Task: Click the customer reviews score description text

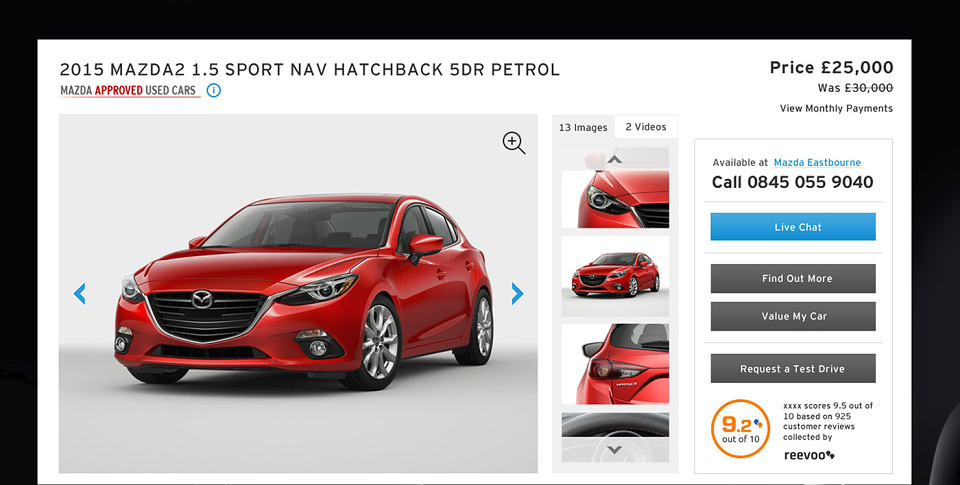Action: 828,421
